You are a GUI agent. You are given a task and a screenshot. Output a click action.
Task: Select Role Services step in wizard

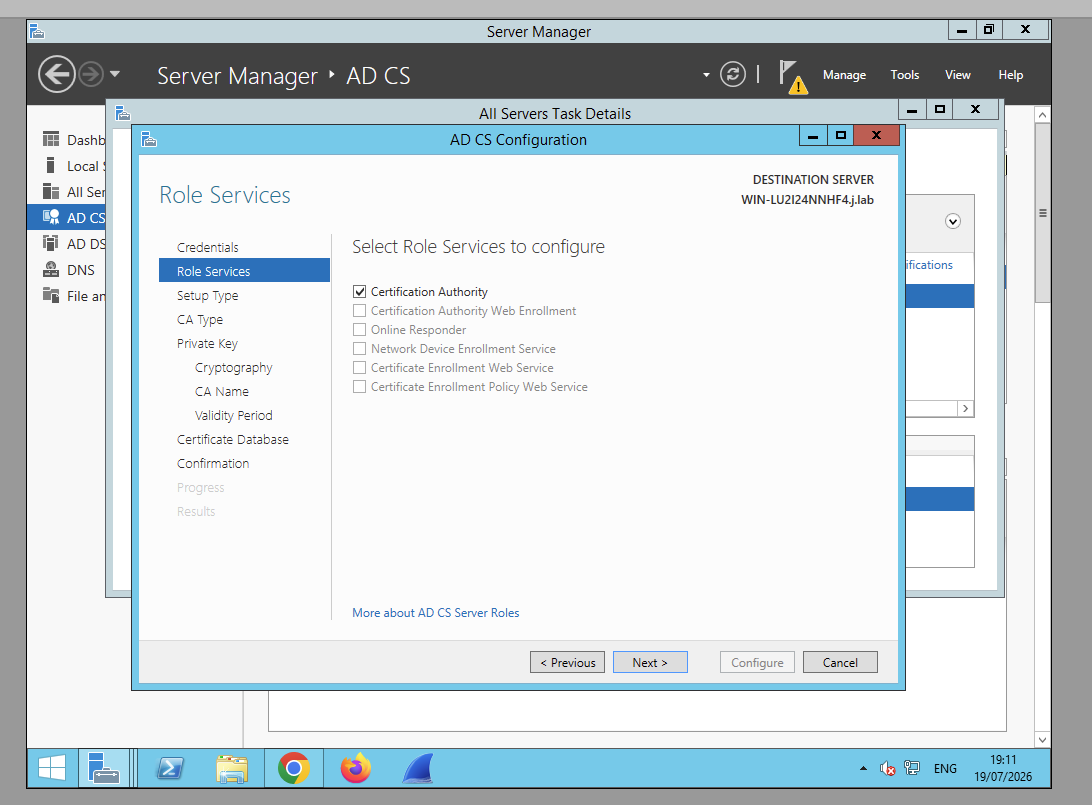coord(244,271)
